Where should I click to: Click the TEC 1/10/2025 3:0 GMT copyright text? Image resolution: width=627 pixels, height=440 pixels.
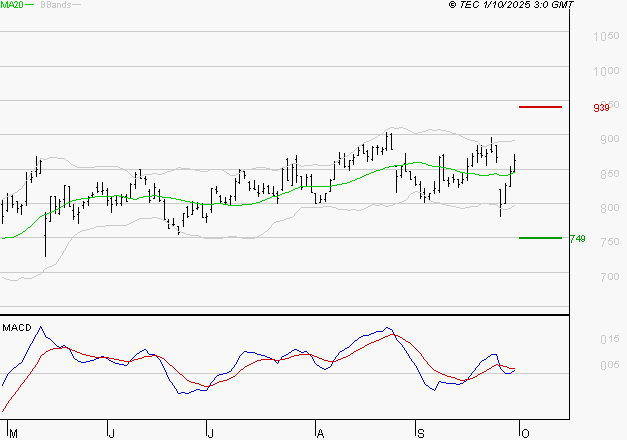pos(511,5)
